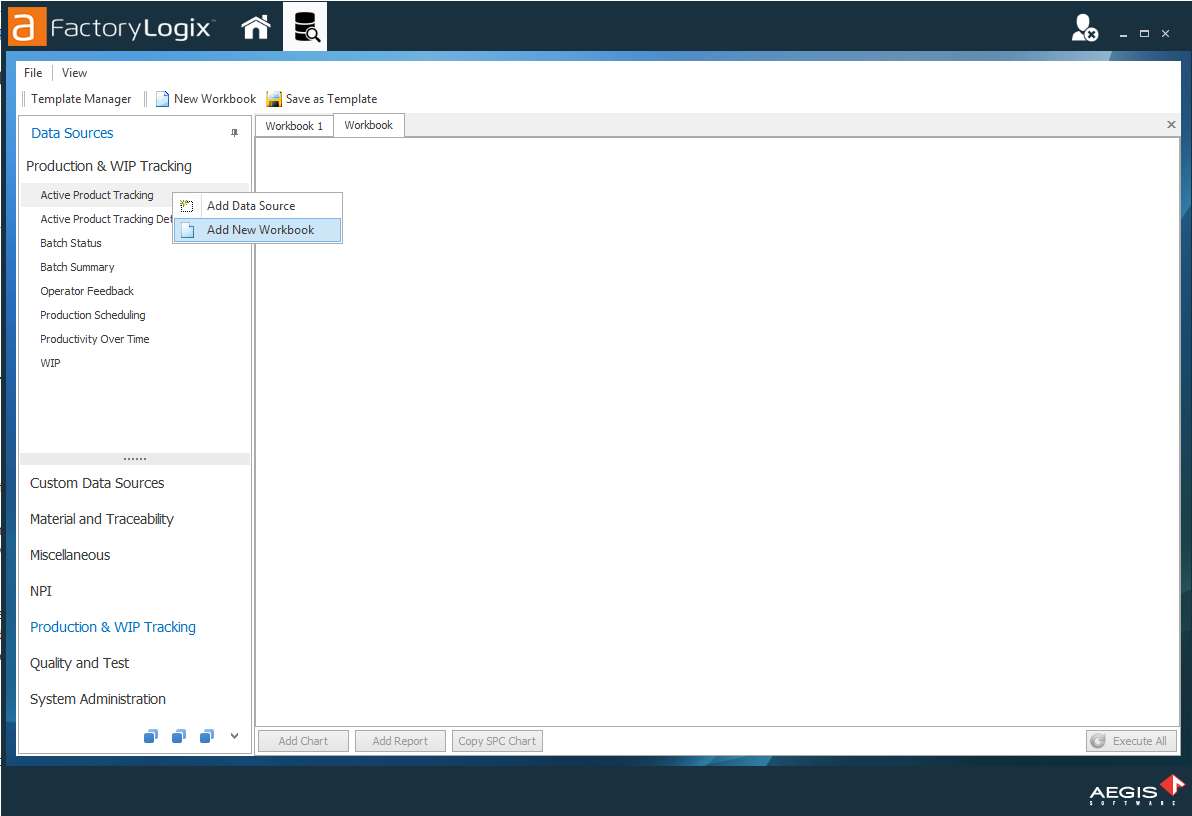This screenshot has width=1192, height=816.
Task: Click the Add Chart button
Action: [x=302, y=740]
